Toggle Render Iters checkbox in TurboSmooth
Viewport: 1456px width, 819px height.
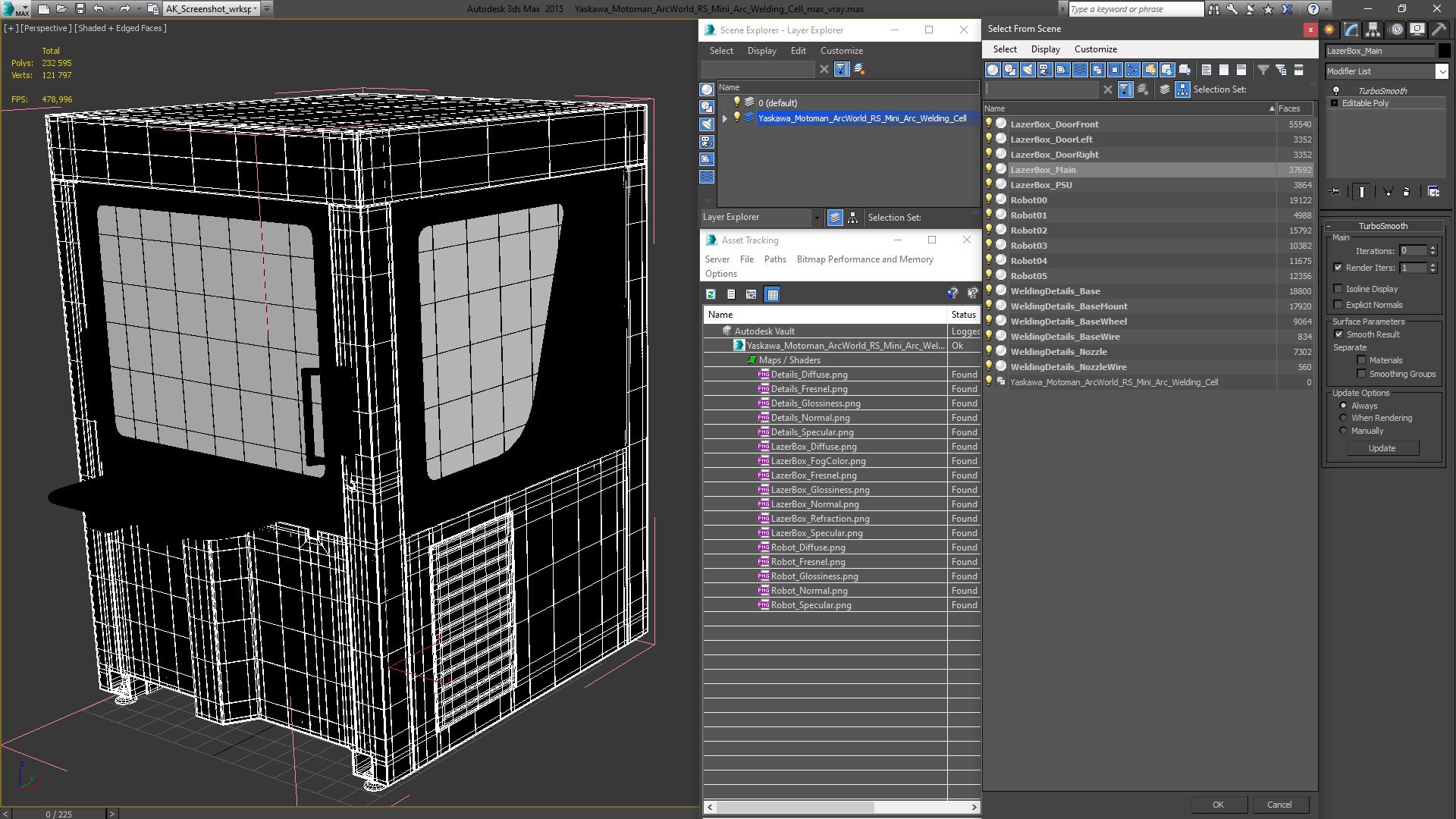pyautogui.click(x=1338, y=268)
